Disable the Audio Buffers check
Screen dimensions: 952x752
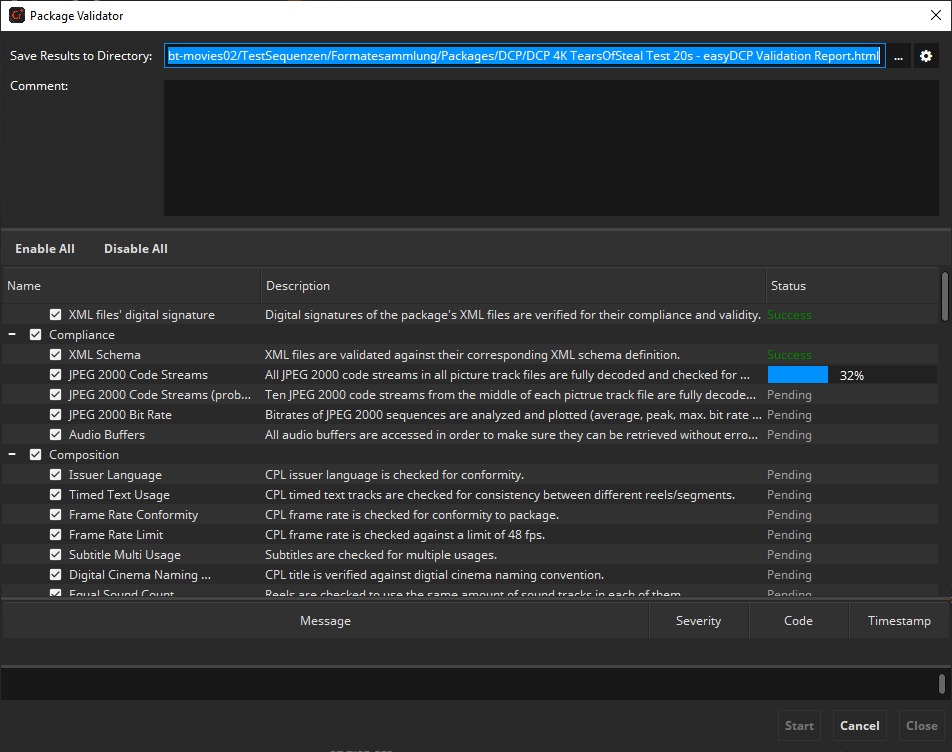(56, 435)
